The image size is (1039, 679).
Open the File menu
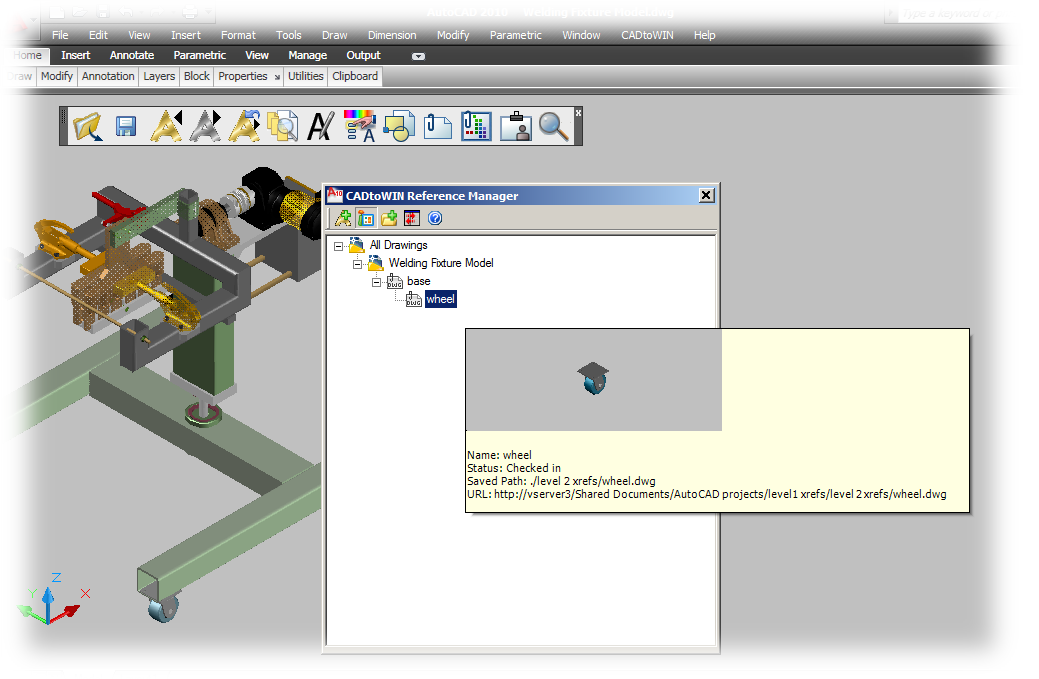(60, 35)
